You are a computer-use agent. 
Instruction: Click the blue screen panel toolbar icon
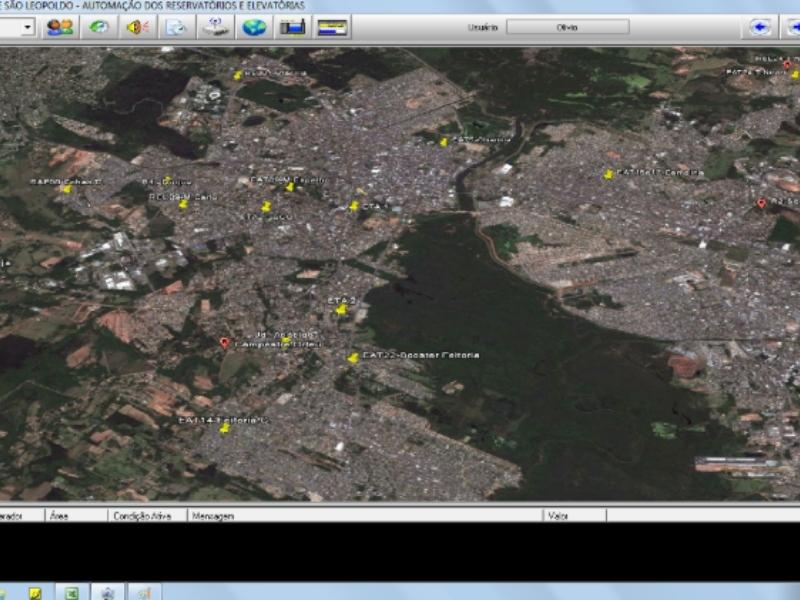(293, 27)
